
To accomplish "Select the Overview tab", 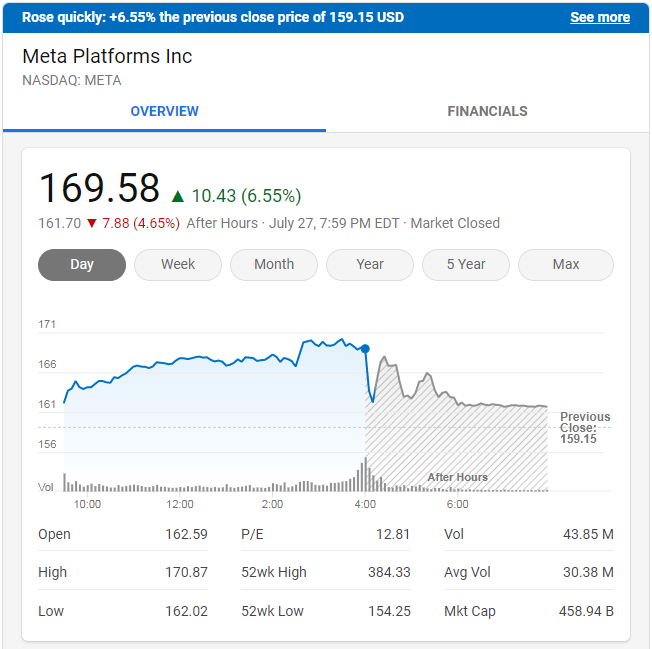I will pyautogui.click(x=164, y=111).
